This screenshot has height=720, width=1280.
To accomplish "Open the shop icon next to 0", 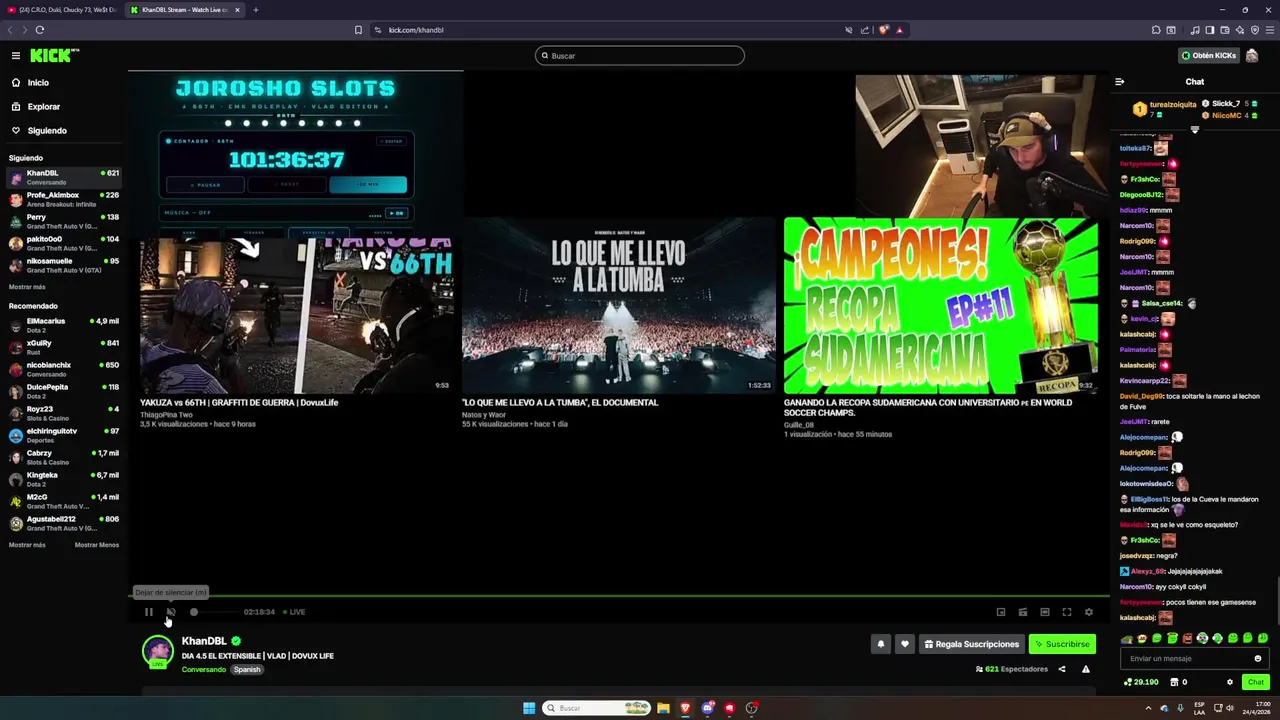I will tap(1173, 682).
